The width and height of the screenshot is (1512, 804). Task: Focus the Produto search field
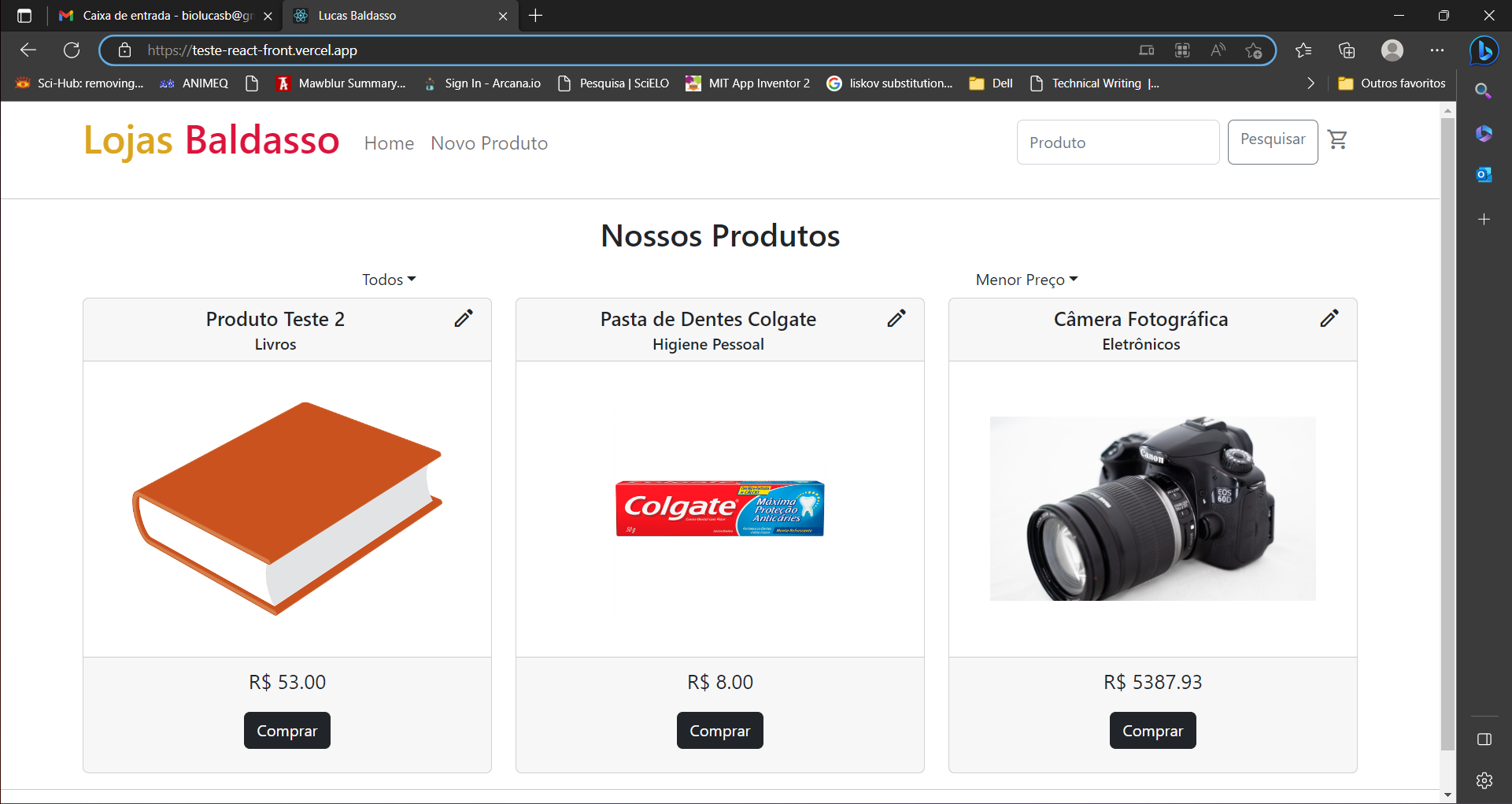(x=1118, y=143)
